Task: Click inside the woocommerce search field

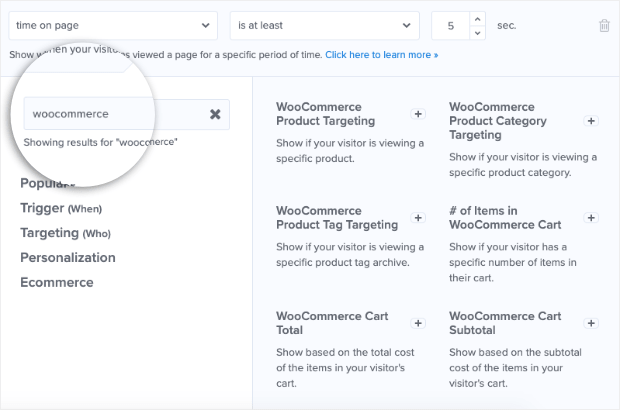Action: [x=110, y=114]
